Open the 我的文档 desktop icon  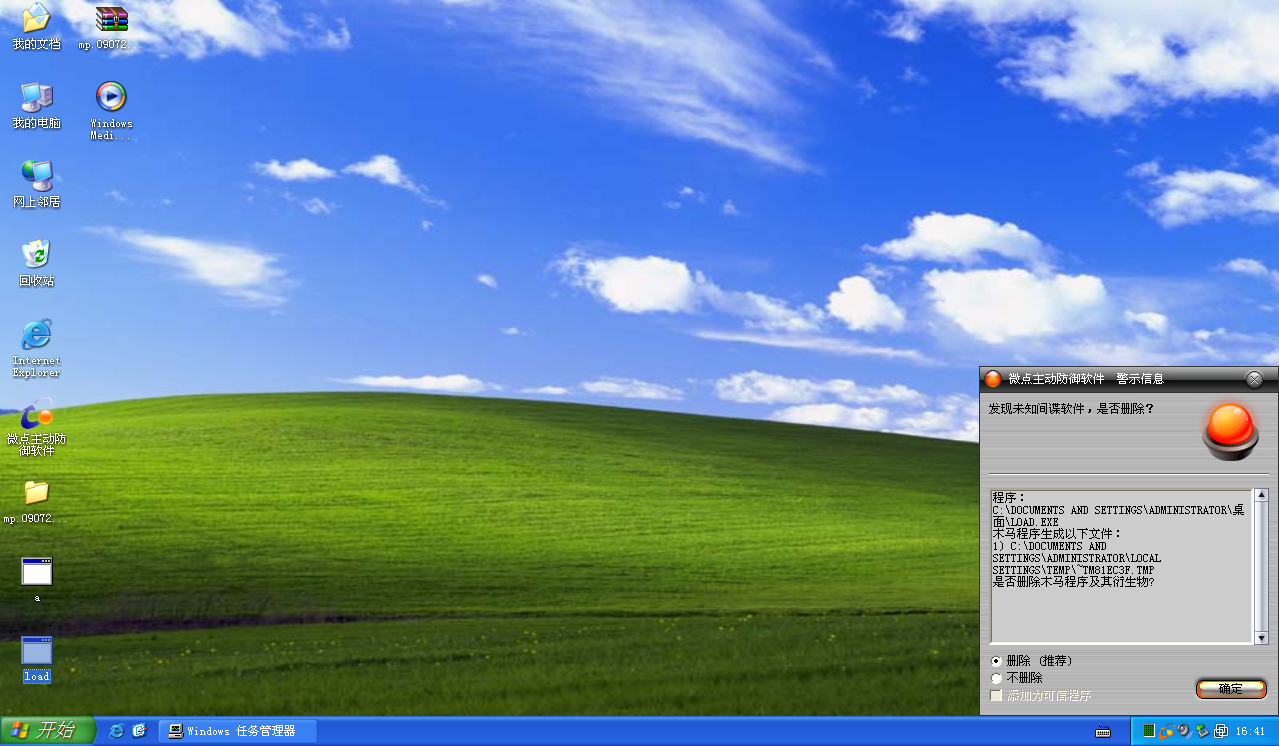point(36,26)
